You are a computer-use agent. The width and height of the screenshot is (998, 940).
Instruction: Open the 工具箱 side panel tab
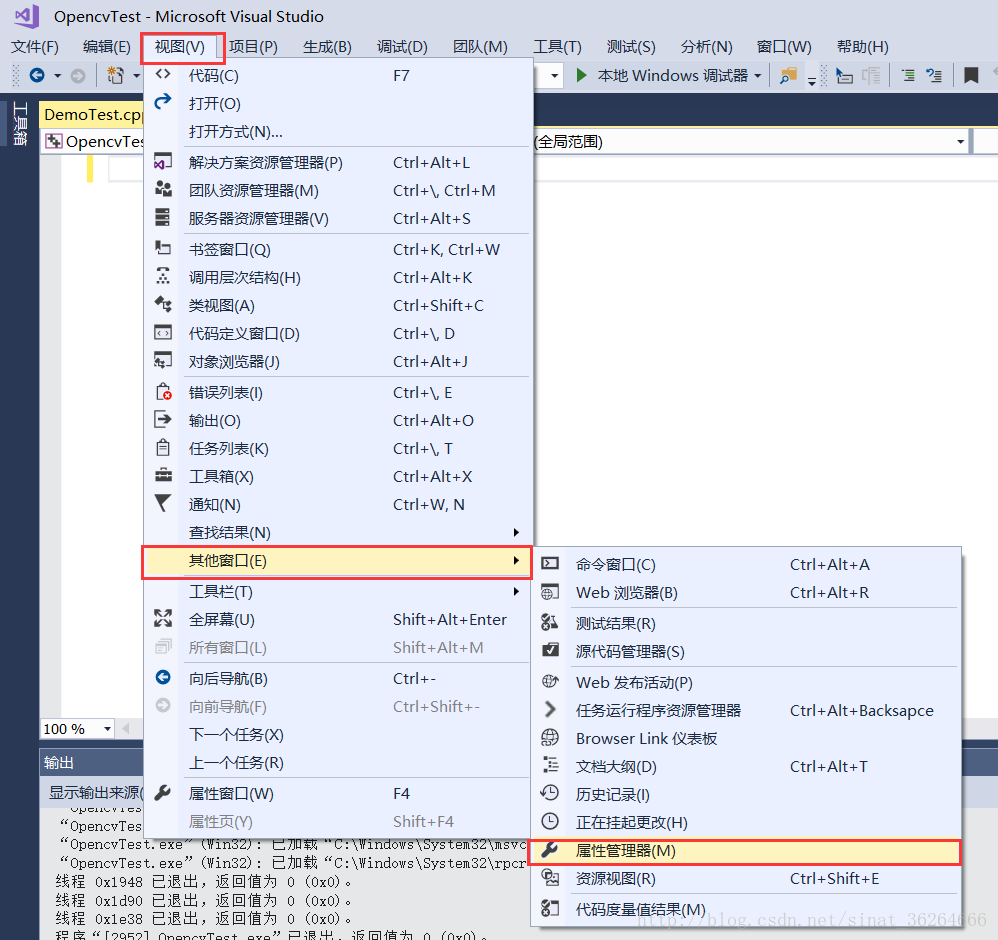[x=20, y=125]
